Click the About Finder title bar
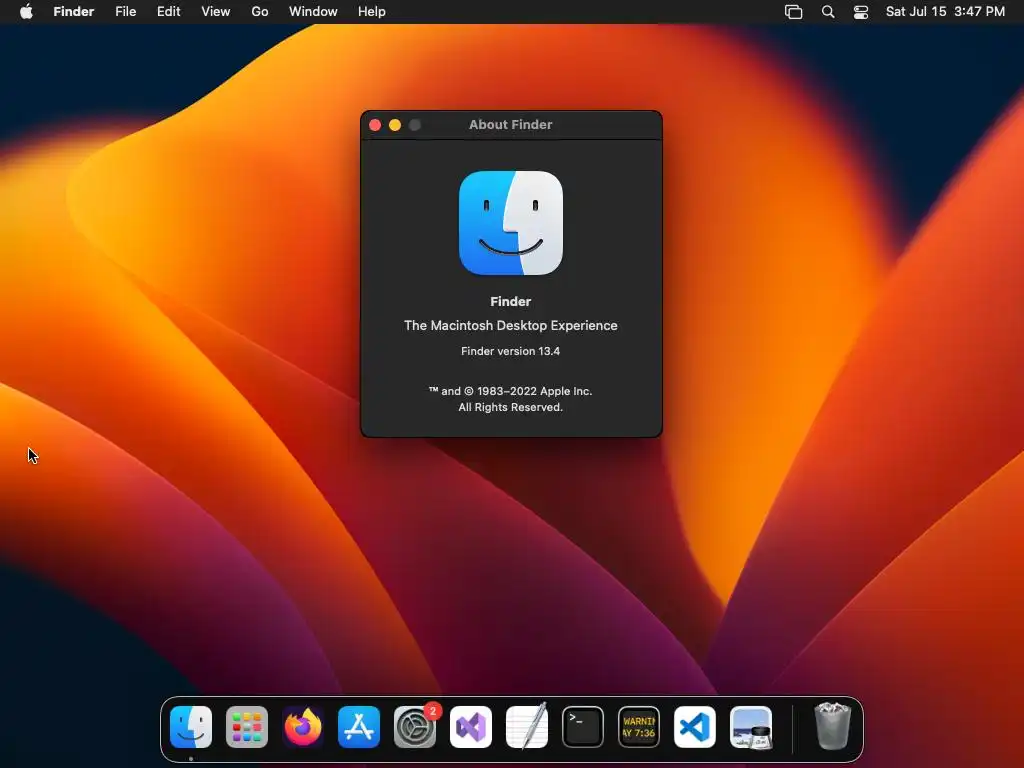1024x768 pixels. (x=511, y=125)
